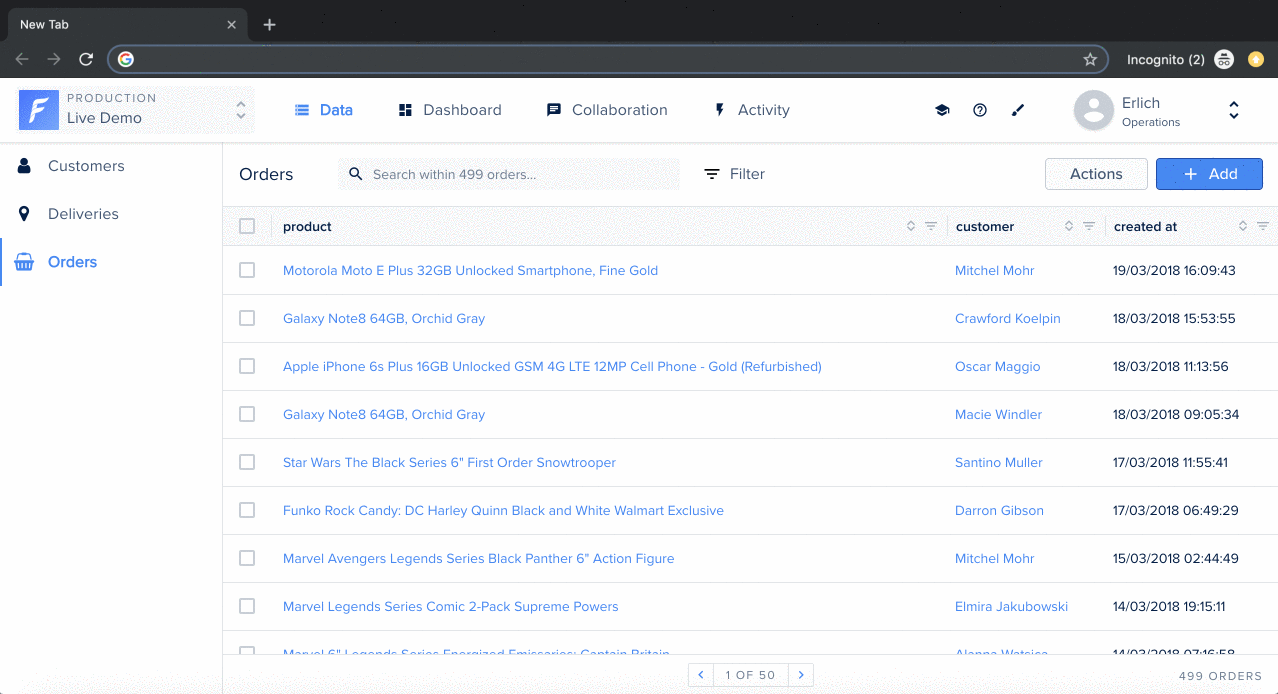Image resolution: width=1278 pixels, height=694 pixels.
Task: Click the Forest Admin logo icon
Action: pyautogui.click(x=39, y=110)
